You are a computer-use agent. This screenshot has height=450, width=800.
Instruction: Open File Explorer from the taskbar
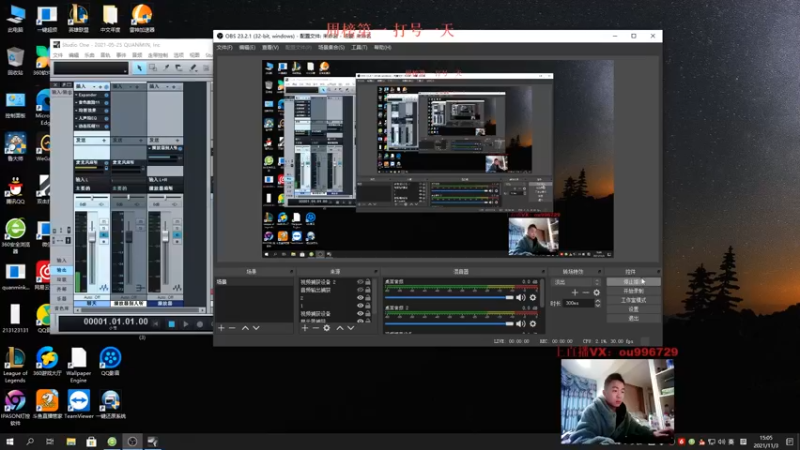(x=71, y=442)
